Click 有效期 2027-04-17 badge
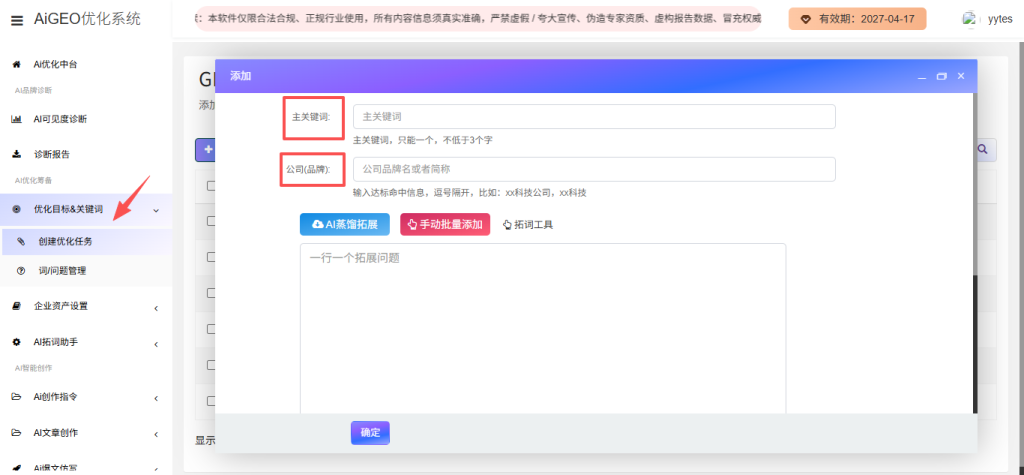1024x475 pixels. [x=857, y=19]
